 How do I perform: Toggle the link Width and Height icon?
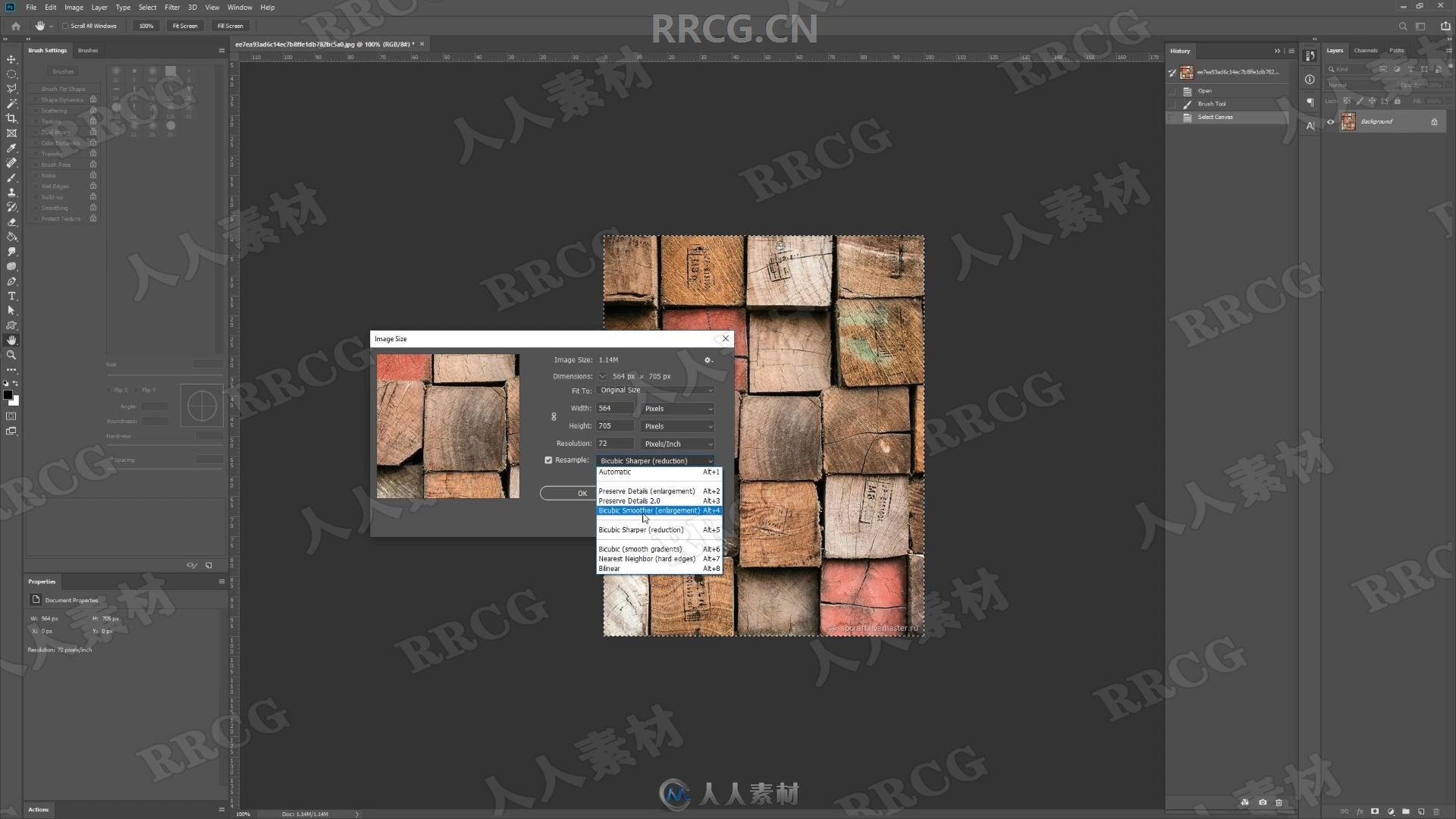(554, 416)
